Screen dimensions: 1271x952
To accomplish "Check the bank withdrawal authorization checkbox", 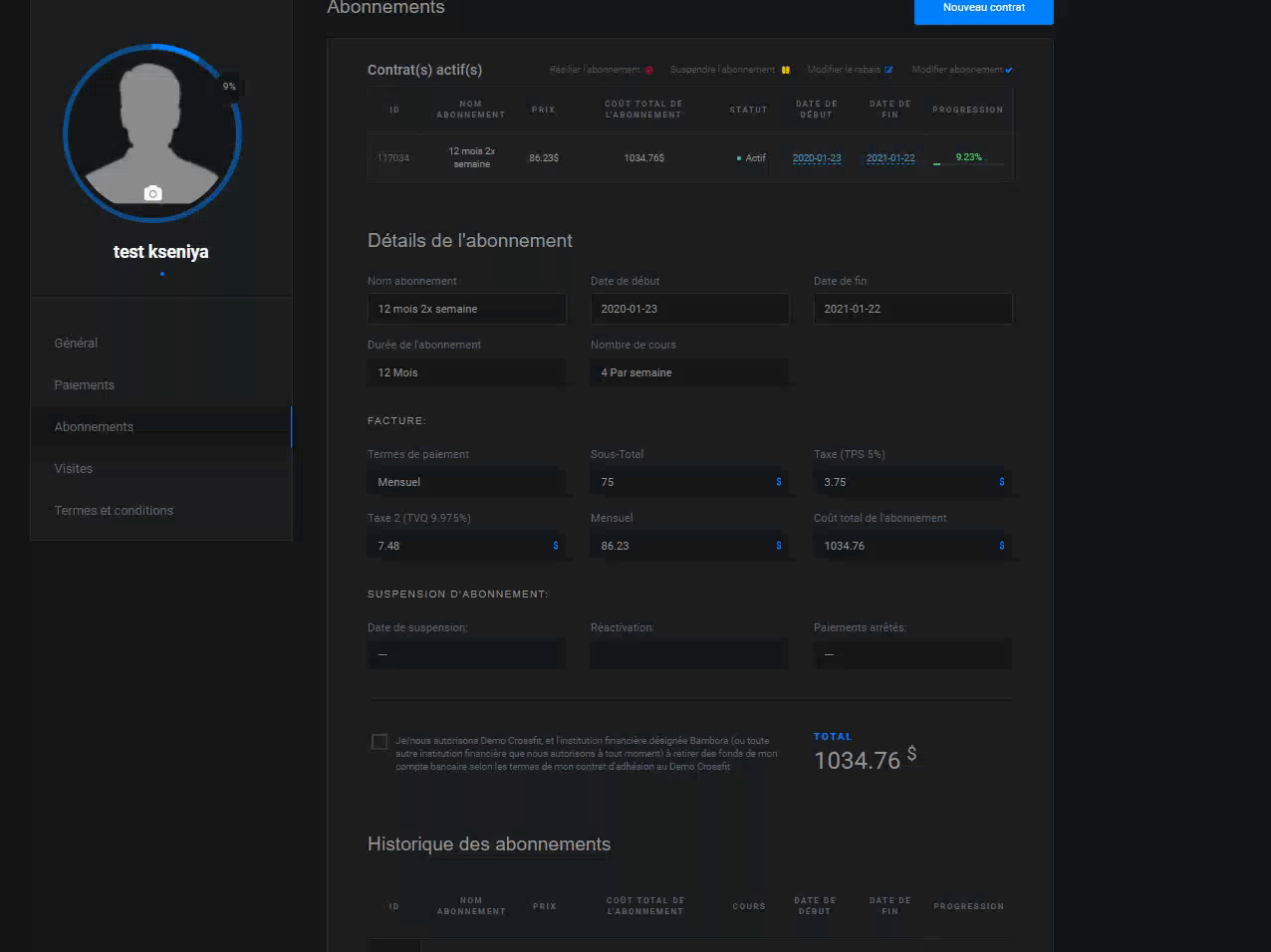I will point(380,742).
